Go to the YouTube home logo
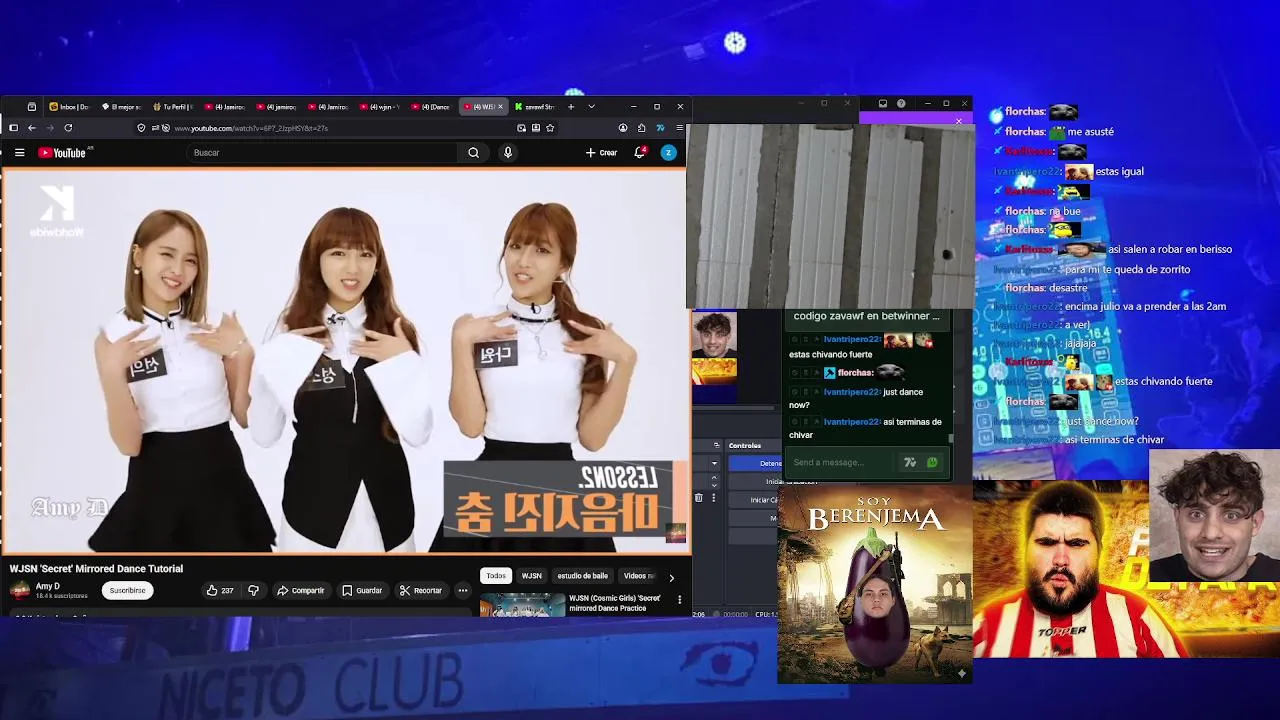The height and width of the screenshot is (720, 1280). [63, 153]
